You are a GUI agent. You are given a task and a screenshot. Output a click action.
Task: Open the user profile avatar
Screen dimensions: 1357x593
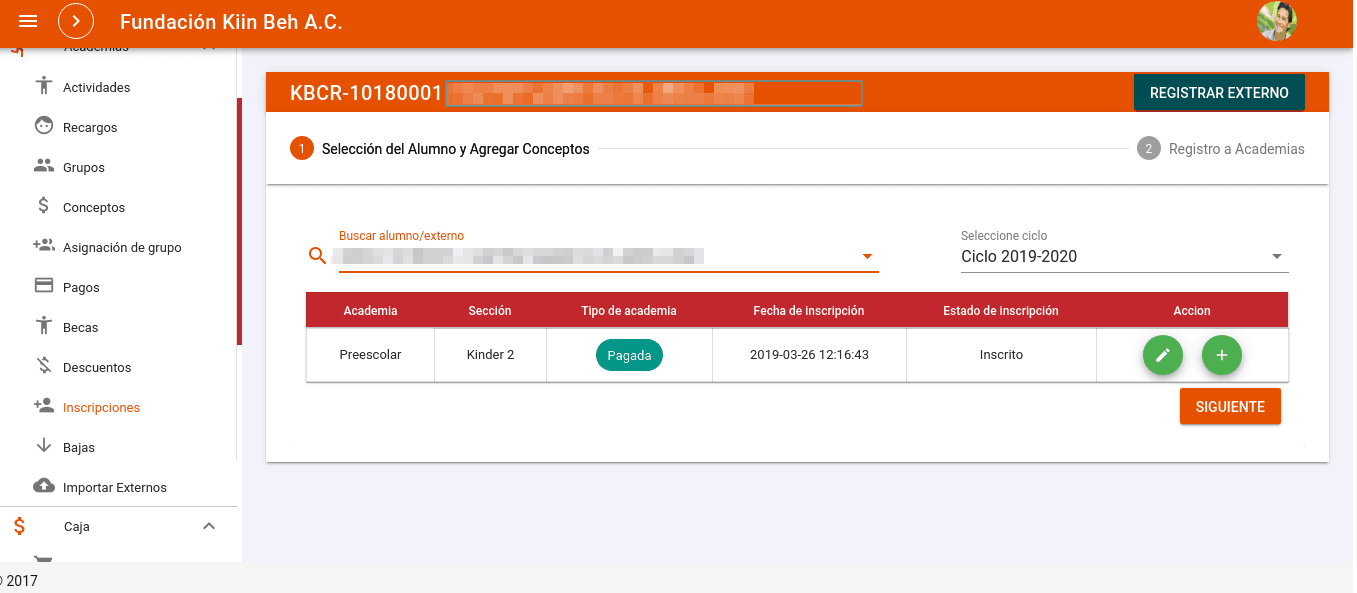click(x=1277, y=21)
